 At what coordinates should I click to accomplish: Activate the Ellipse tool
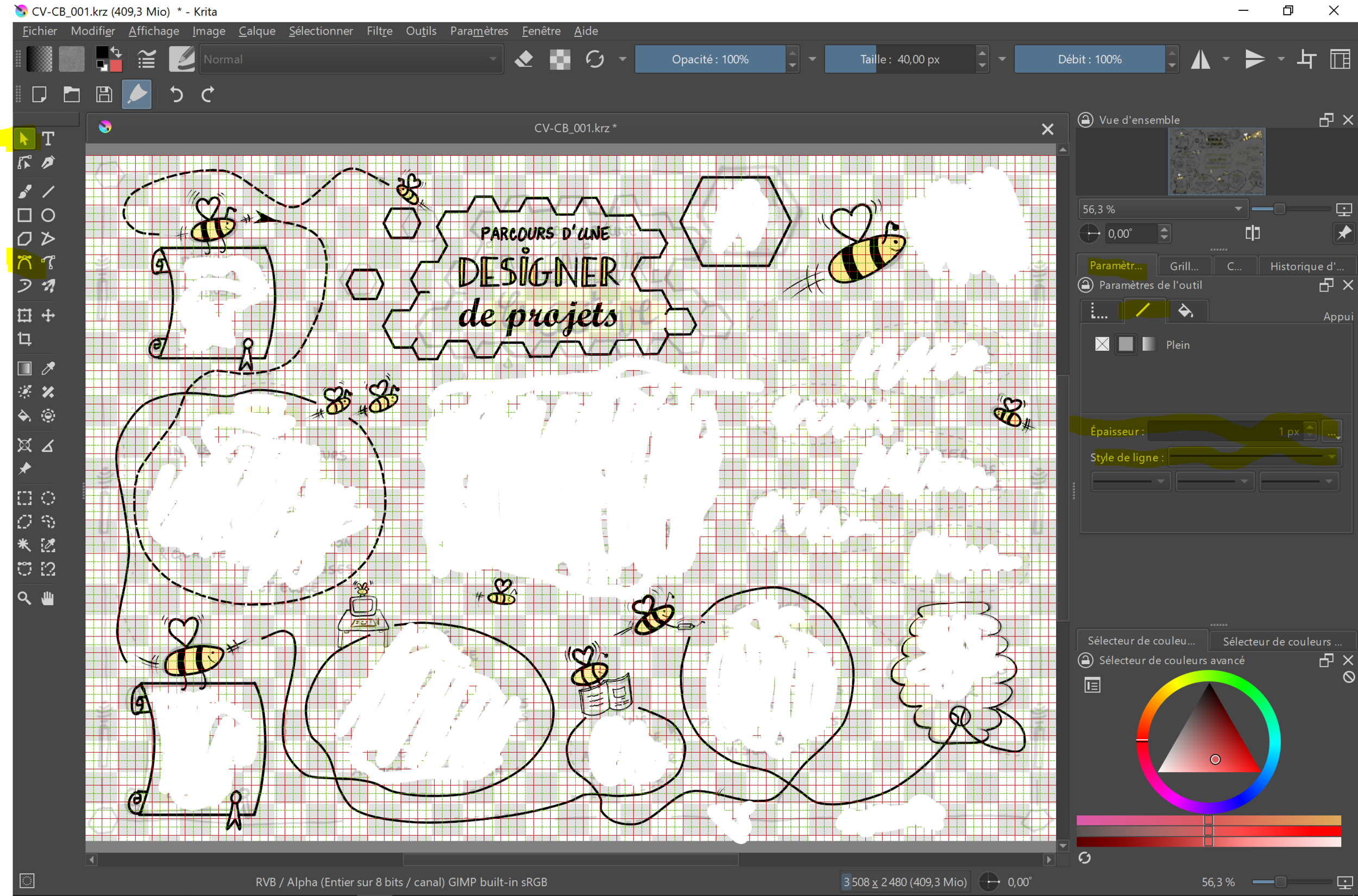coord(48,216)
